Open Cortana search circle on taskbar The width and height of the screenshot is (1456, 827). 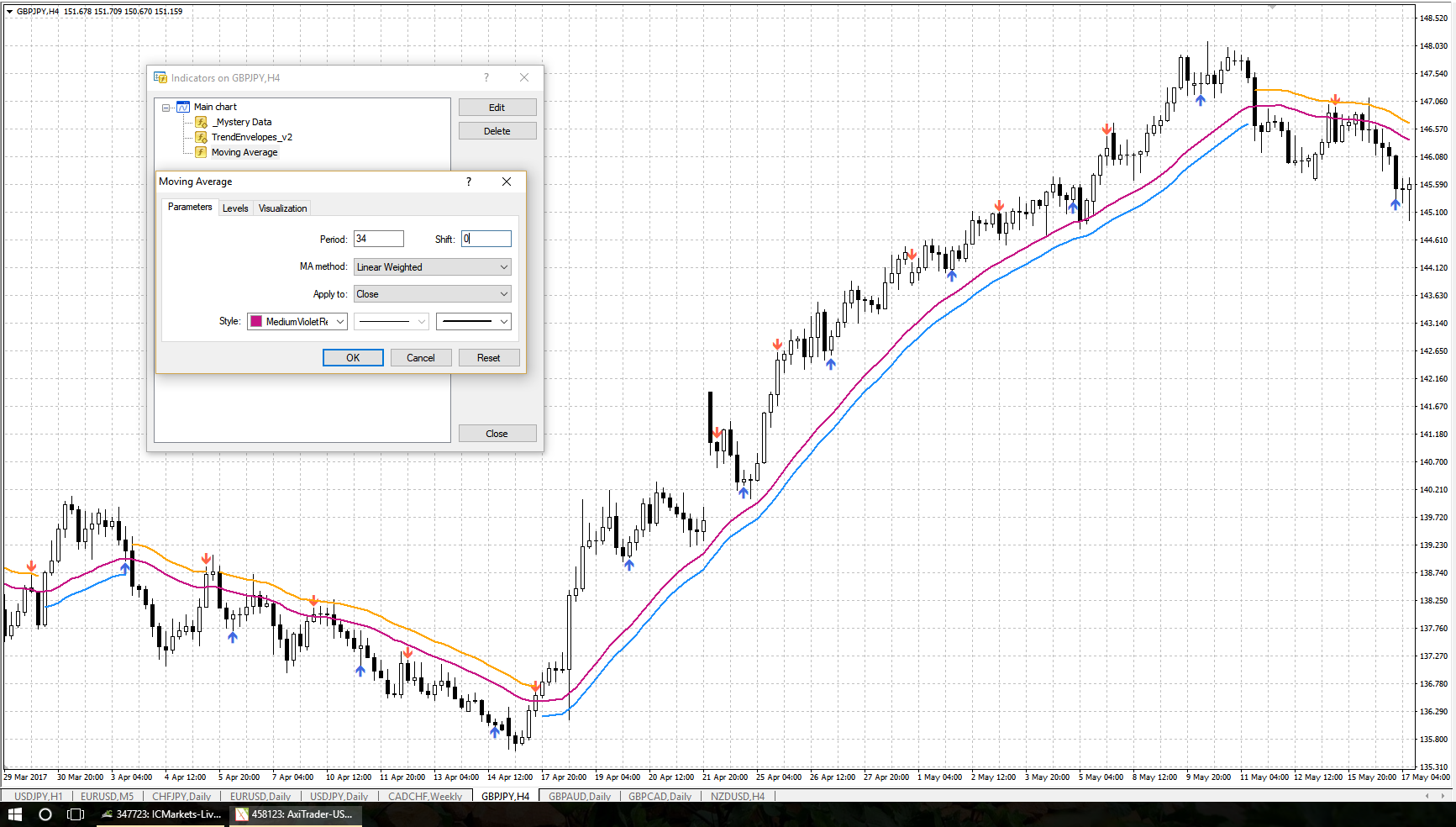click(x=45, y=814)
